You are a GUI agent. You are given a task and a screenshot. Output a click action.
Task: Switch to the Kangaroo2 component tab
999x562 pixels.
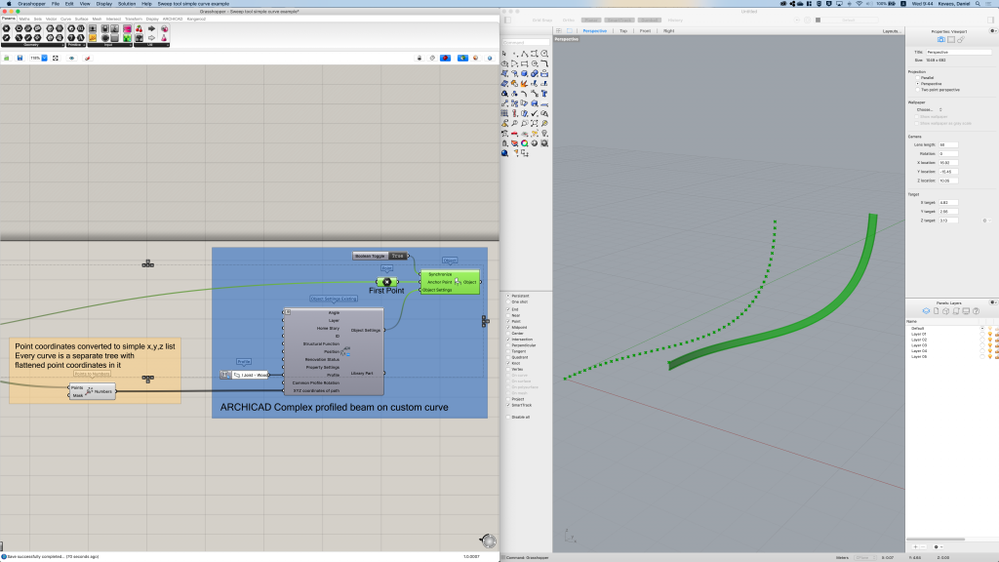click(x=196, y=19)
